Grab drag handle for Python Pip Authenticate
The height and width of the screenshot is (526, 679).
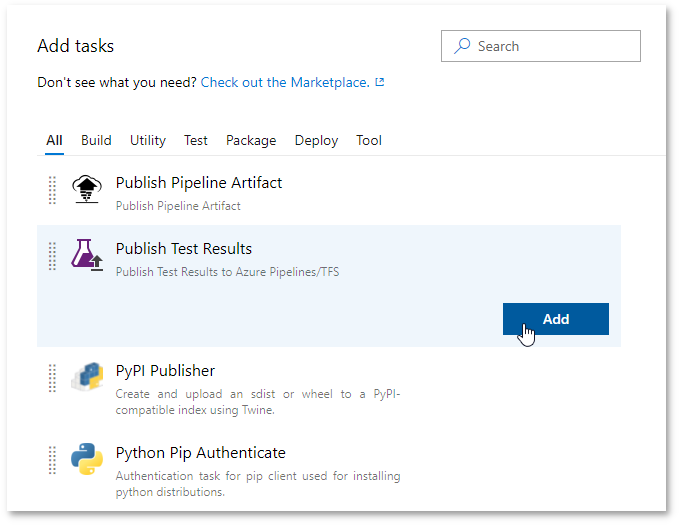[52, 460]
